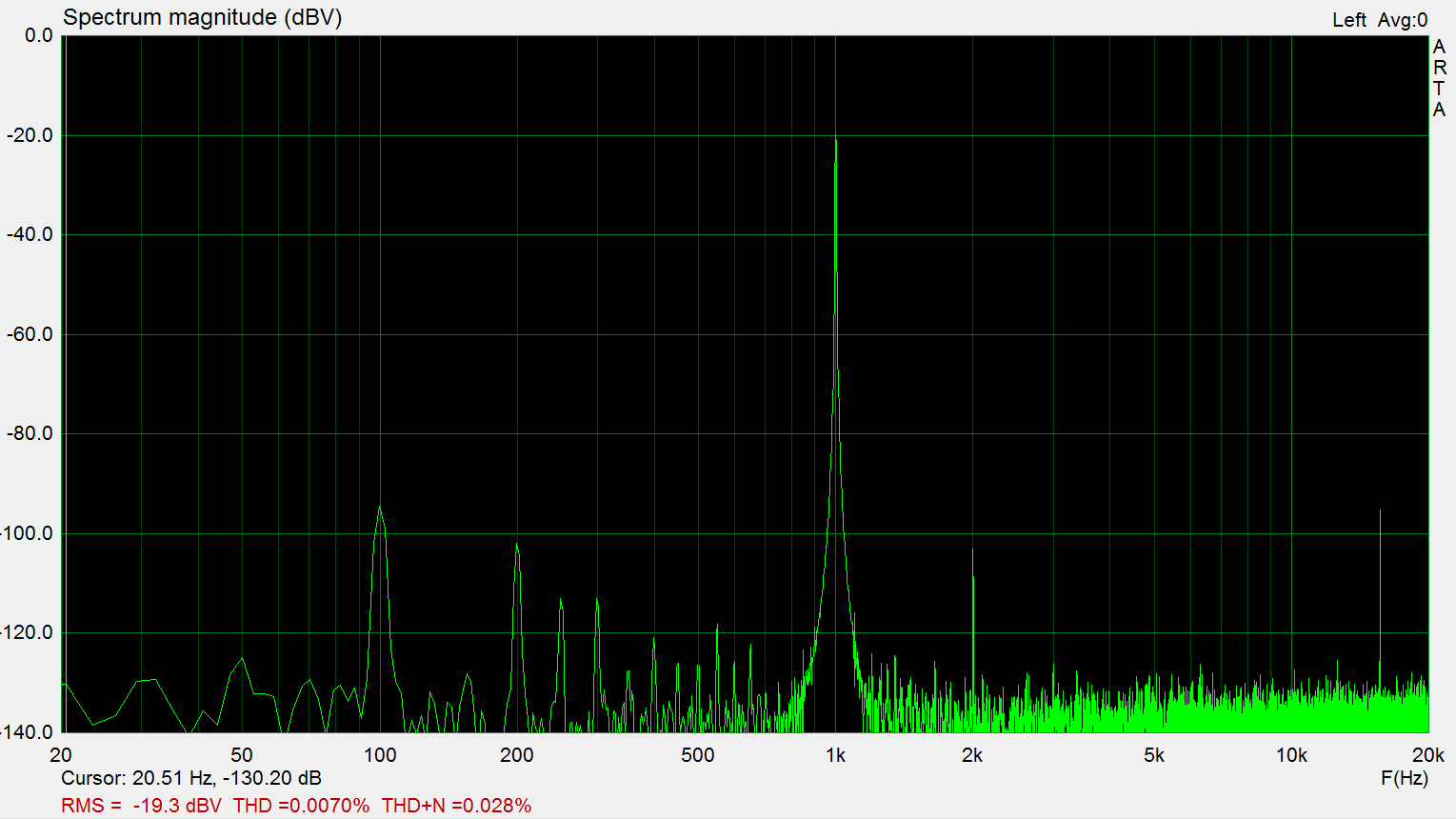Click the 5k frequency axis label
1456x819 pixels.
click(1154, 755)
